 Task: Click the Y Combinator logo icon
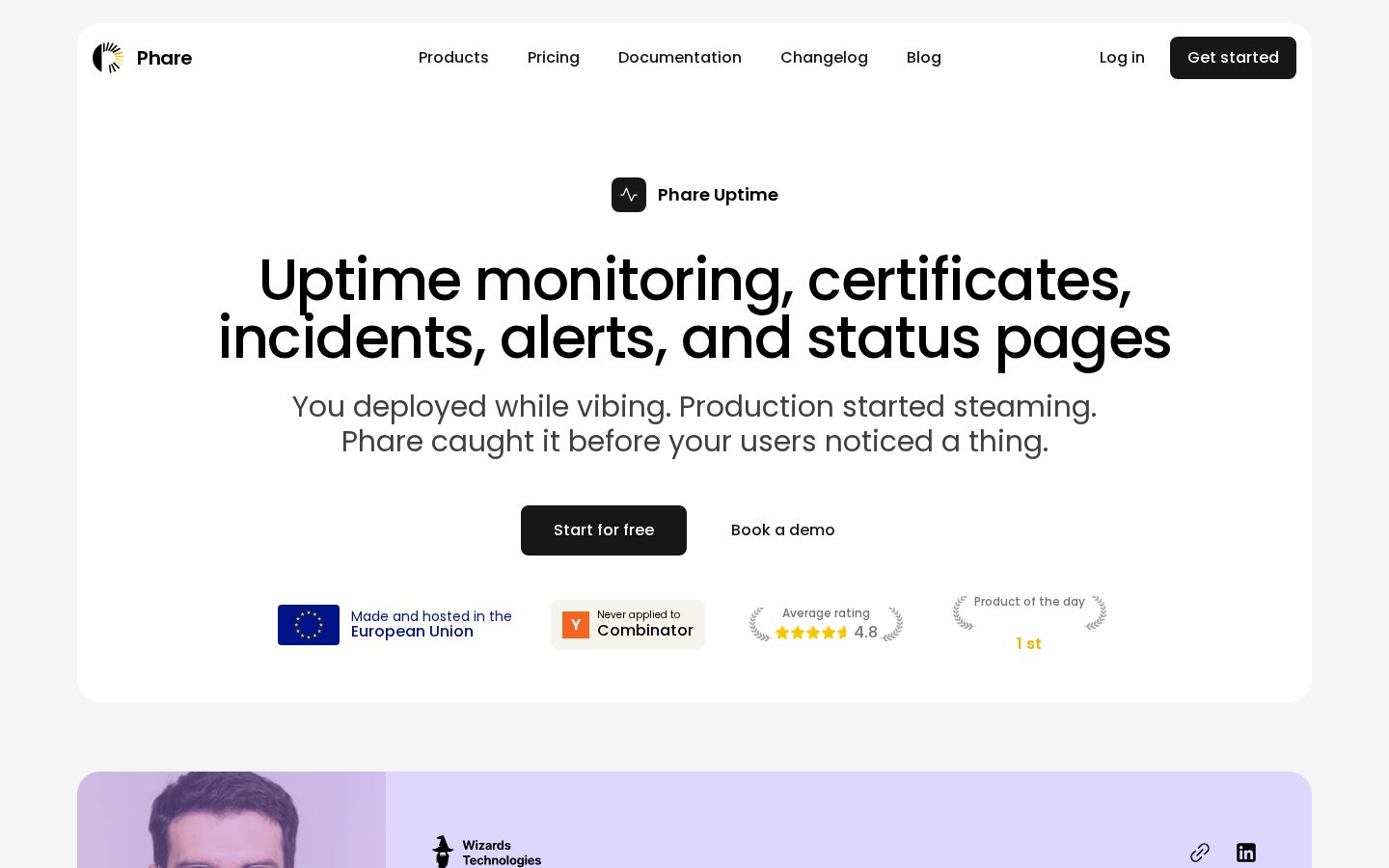tap(576, 625)
